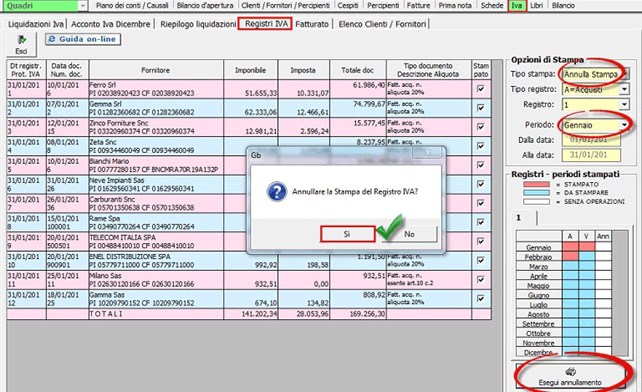Close the Gb dialog window

click(428, 153)
